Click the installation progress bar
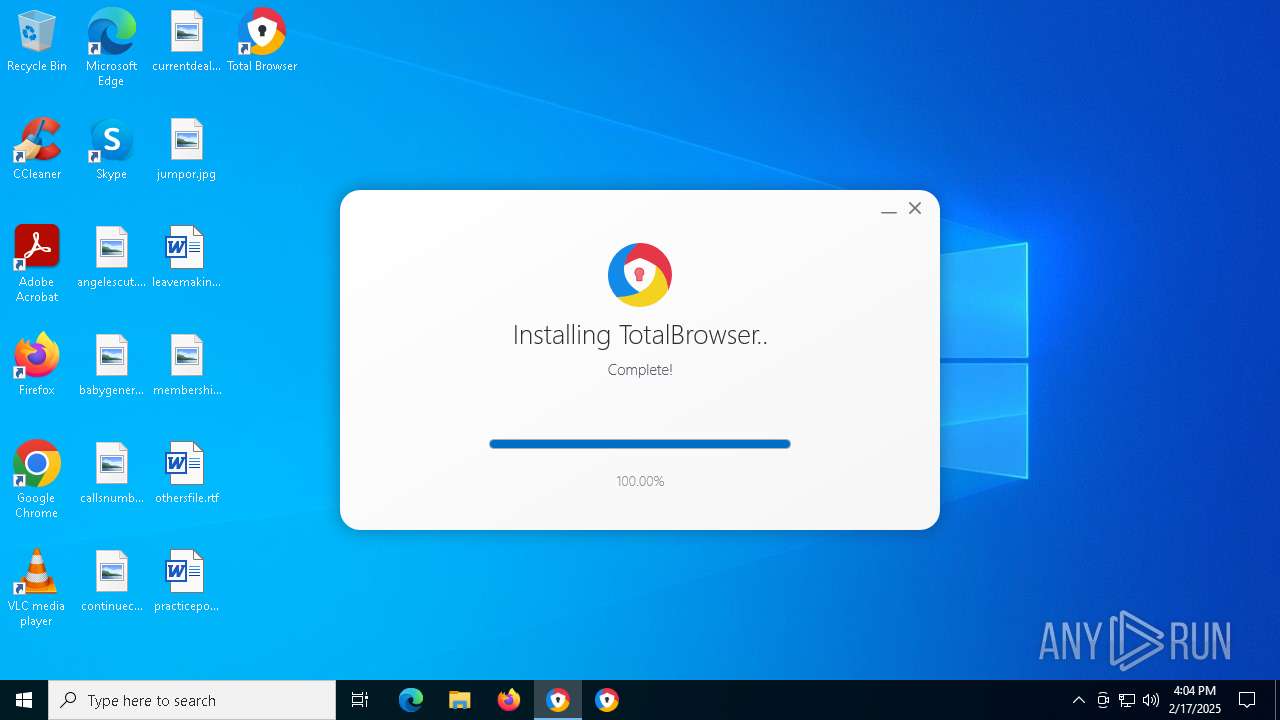 point(640,444)
